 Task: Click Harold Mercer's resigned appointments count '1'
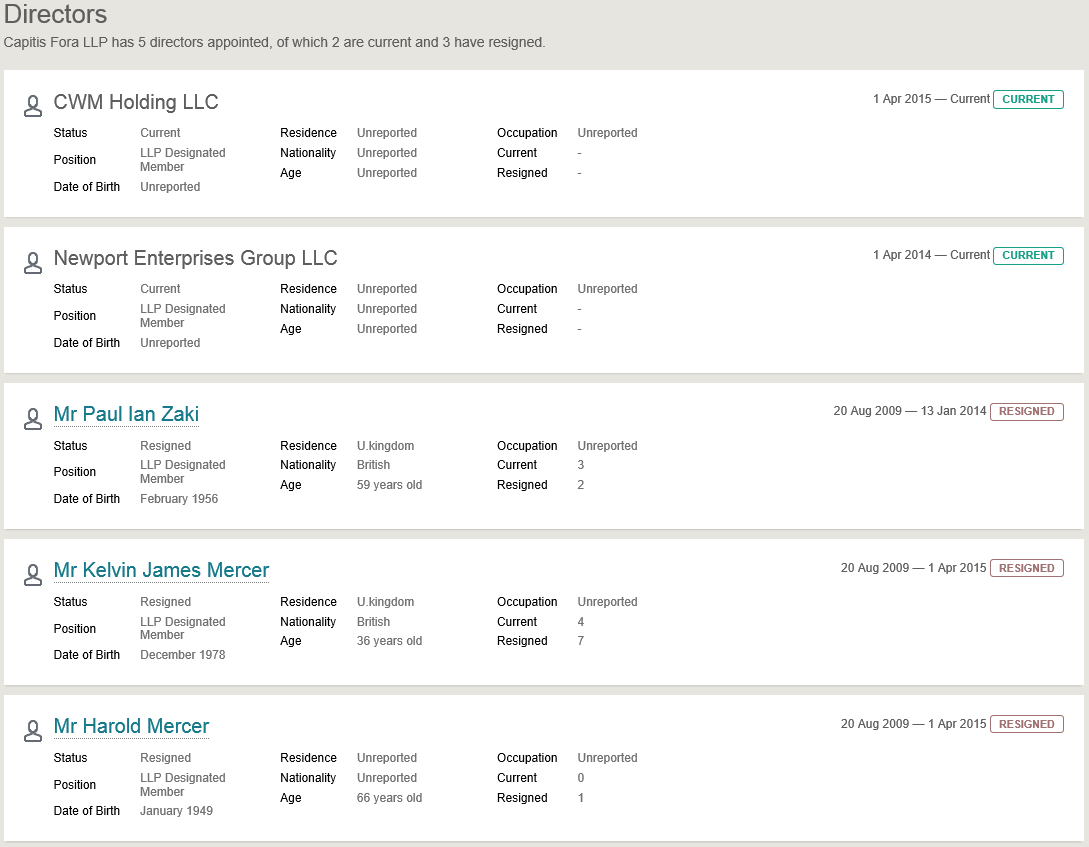(581, 798)
